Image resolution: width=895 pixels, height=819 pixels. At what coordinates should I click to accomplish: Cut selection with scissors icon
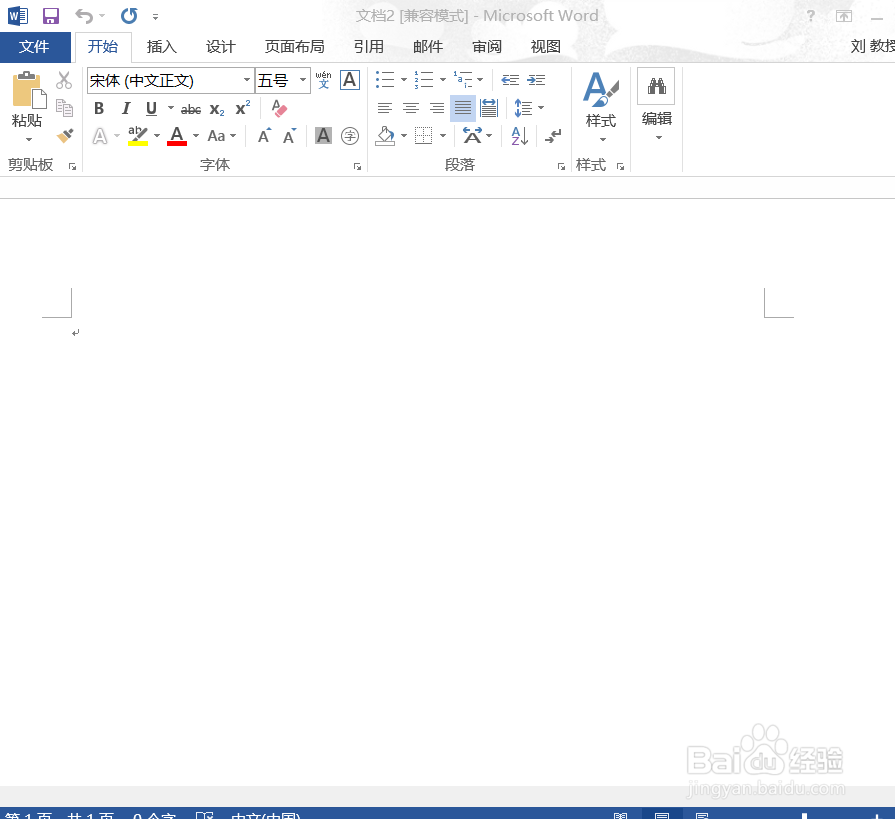coord(64,80)
